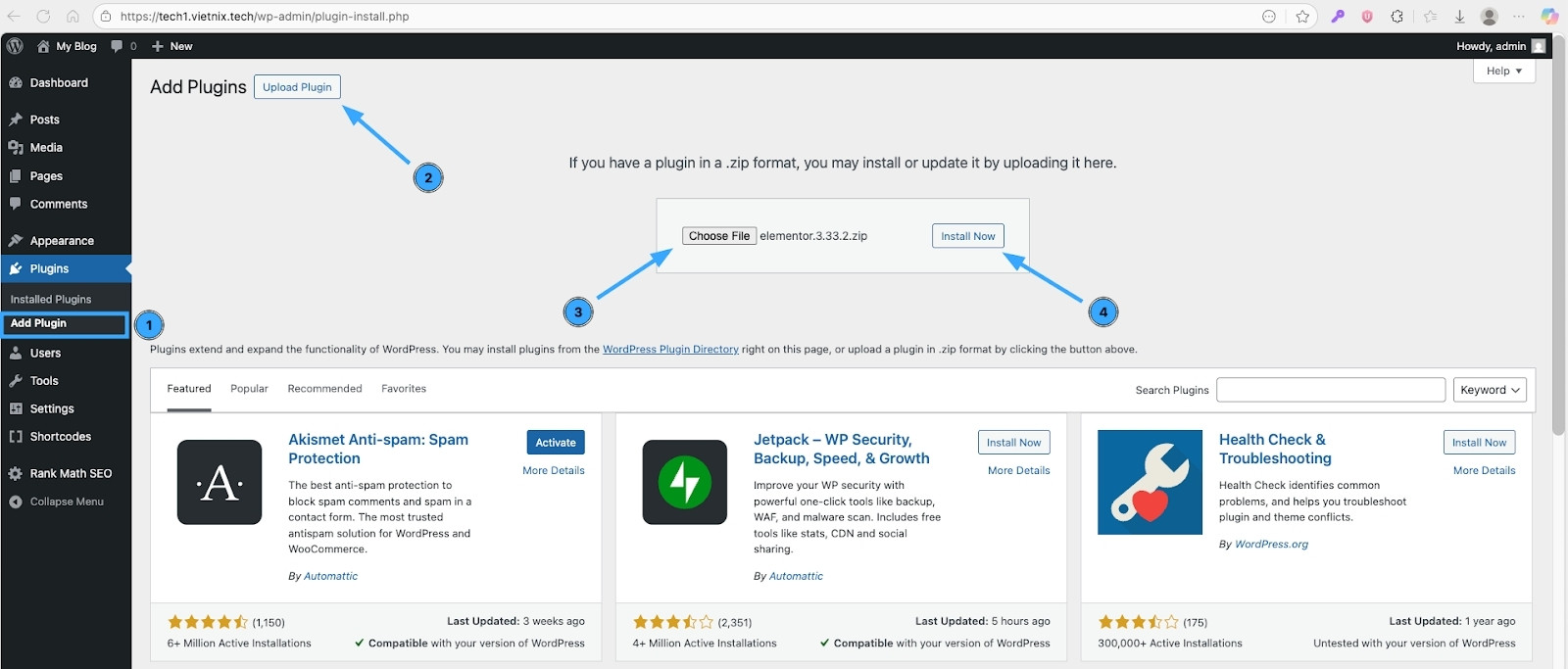The width and height of the screenshot is (1568, 669).
Task: Open More Details for Akismet
Action: click(554, 471)
